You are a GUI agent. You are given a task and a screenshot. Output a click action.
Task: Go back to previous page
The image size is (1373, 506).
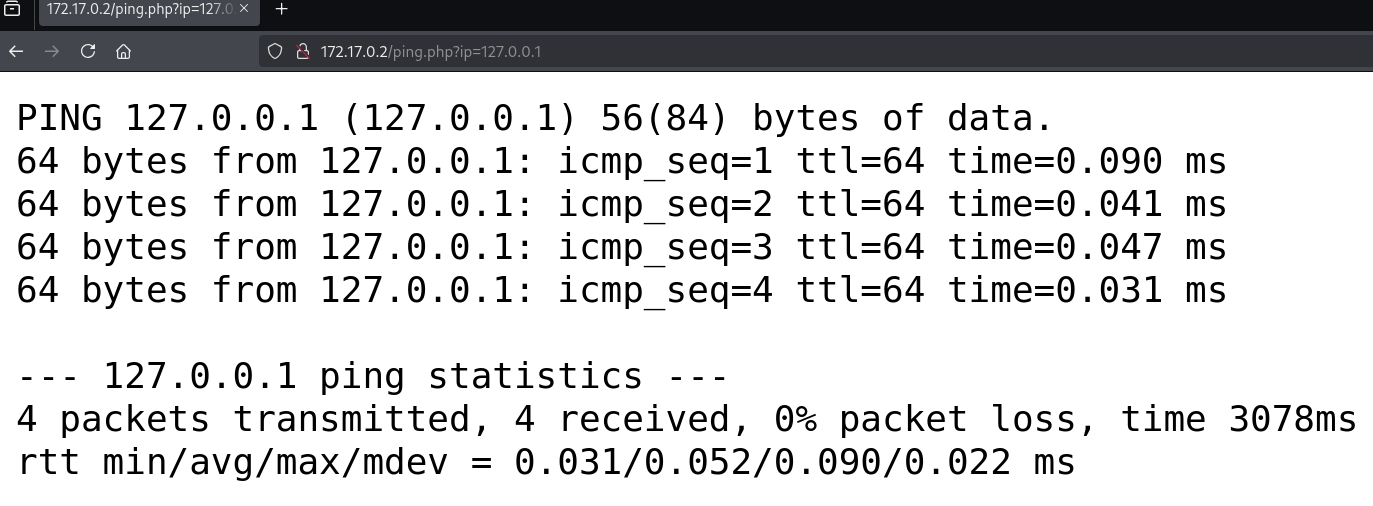pos(16,51)
